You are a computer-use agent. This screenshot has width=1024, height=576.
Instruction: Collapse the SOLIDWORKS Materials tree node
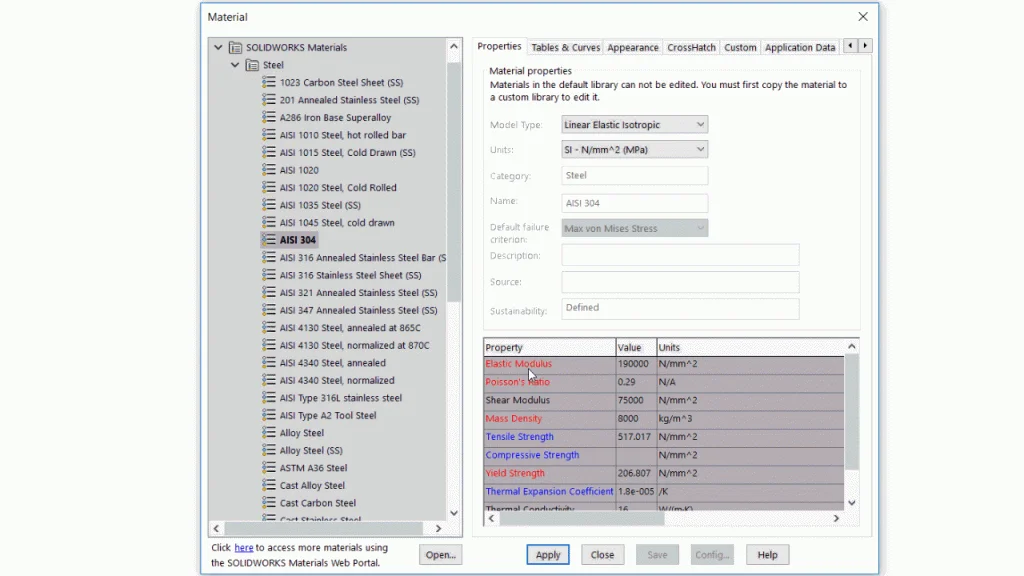coord(218,47)
